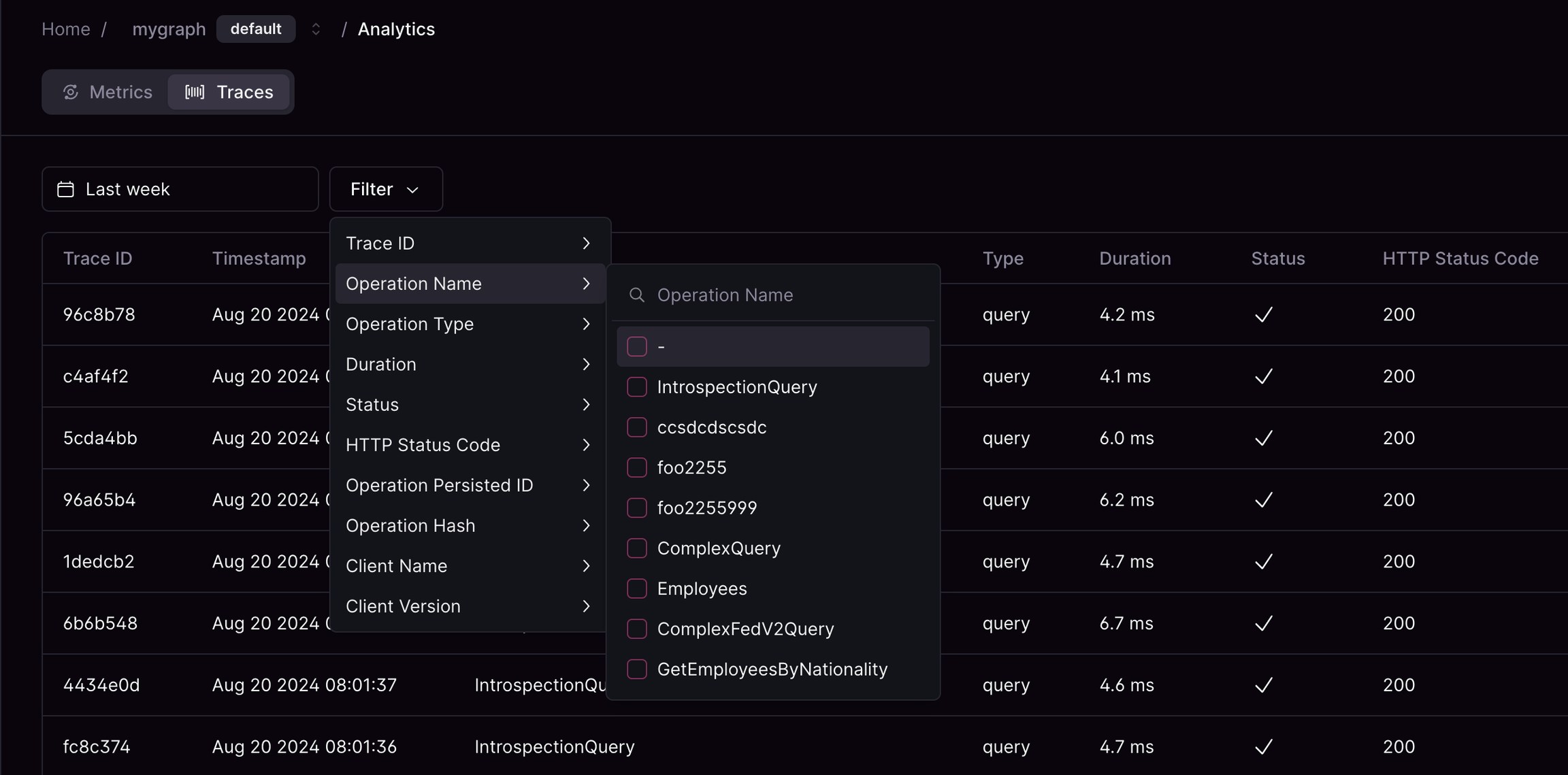Switch to the Metrics tab
Screen dimensions: 1568x775
tap(106, 92)
